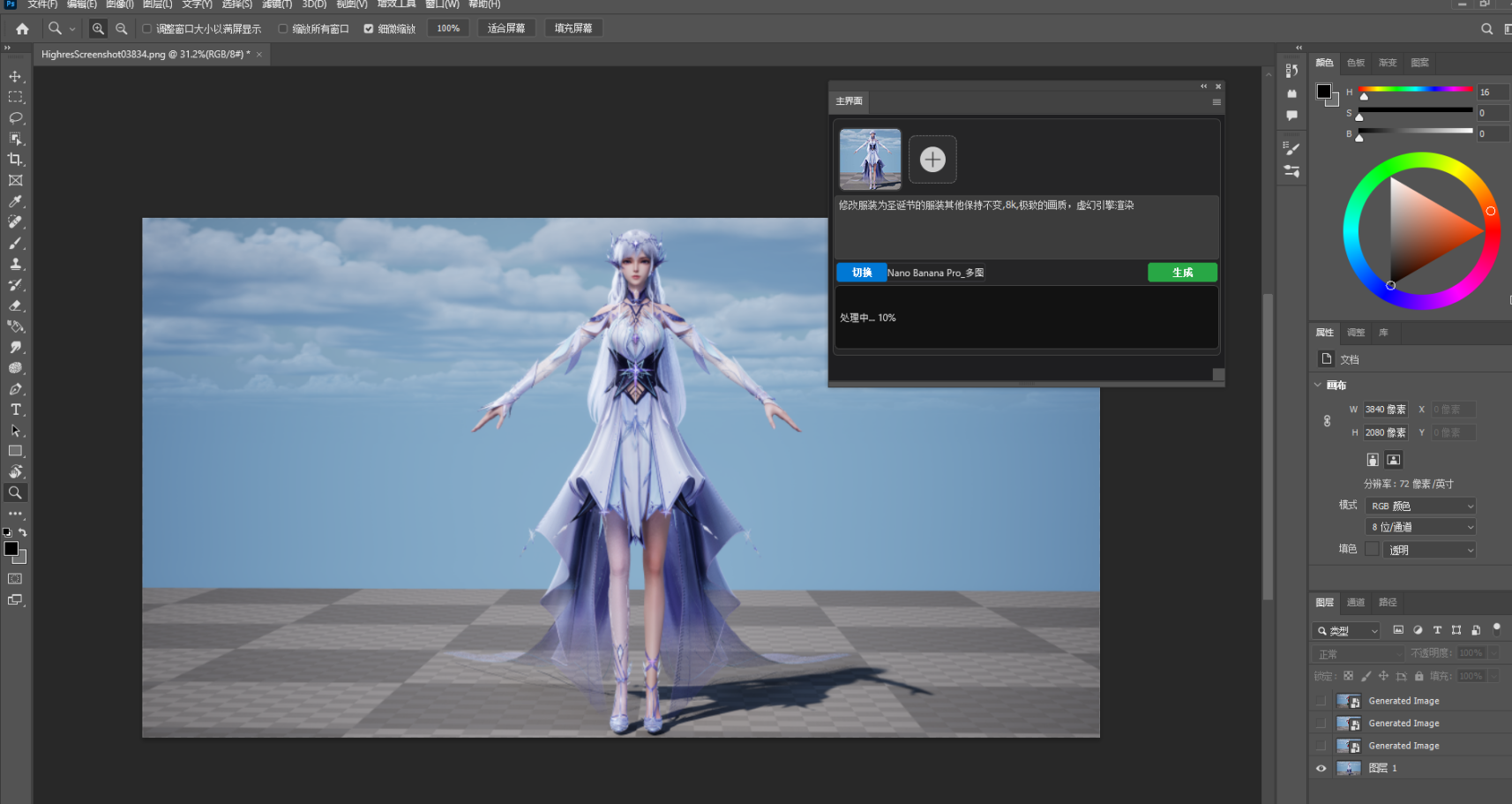Click the hue slider in color panel
The height and width of the screenshot is (804, 1512).
click(1415, 89)
